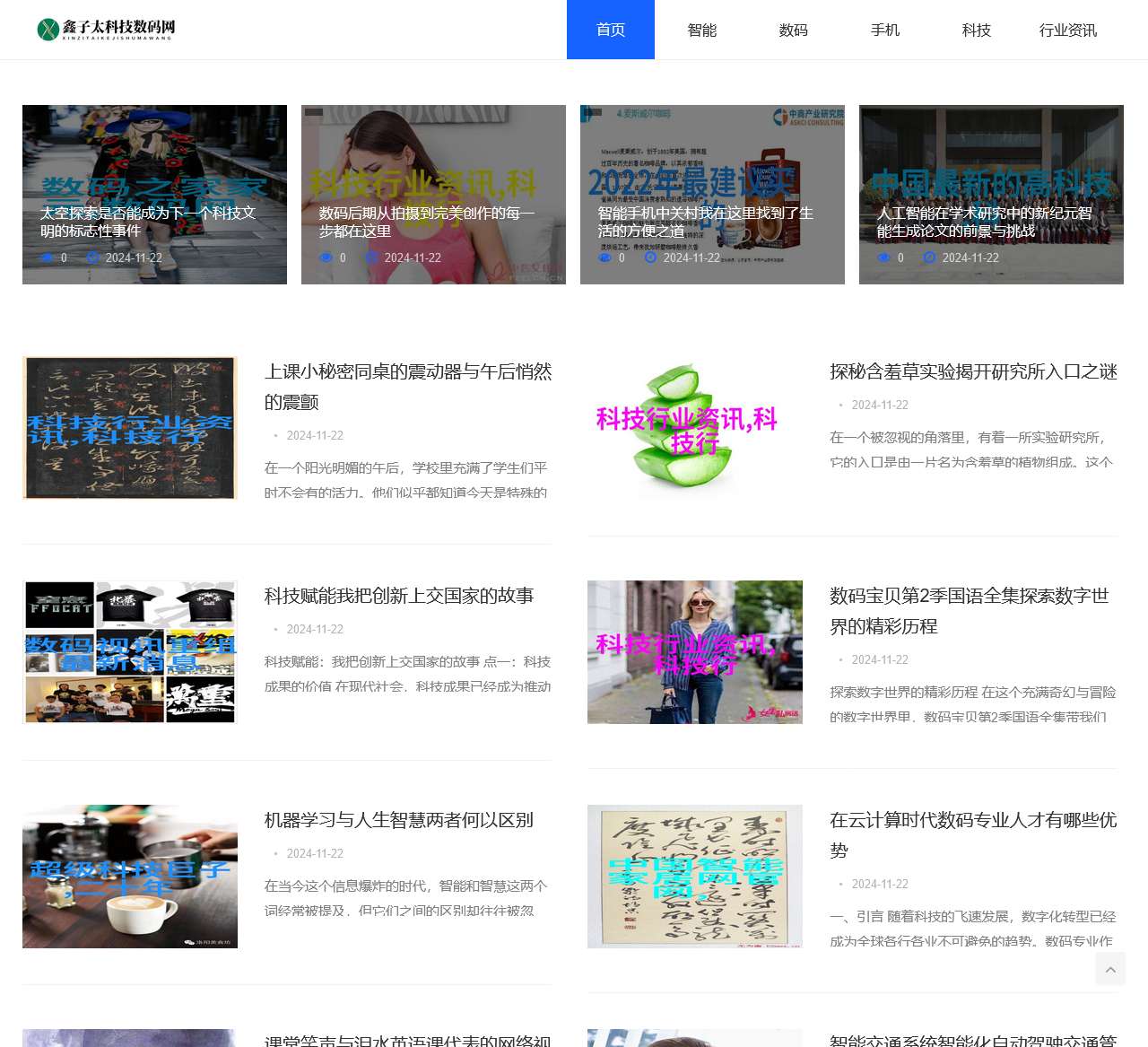1148x1047 pixels.
Task: Click the clock date icon on the second banner card
Action: [371, 257]
